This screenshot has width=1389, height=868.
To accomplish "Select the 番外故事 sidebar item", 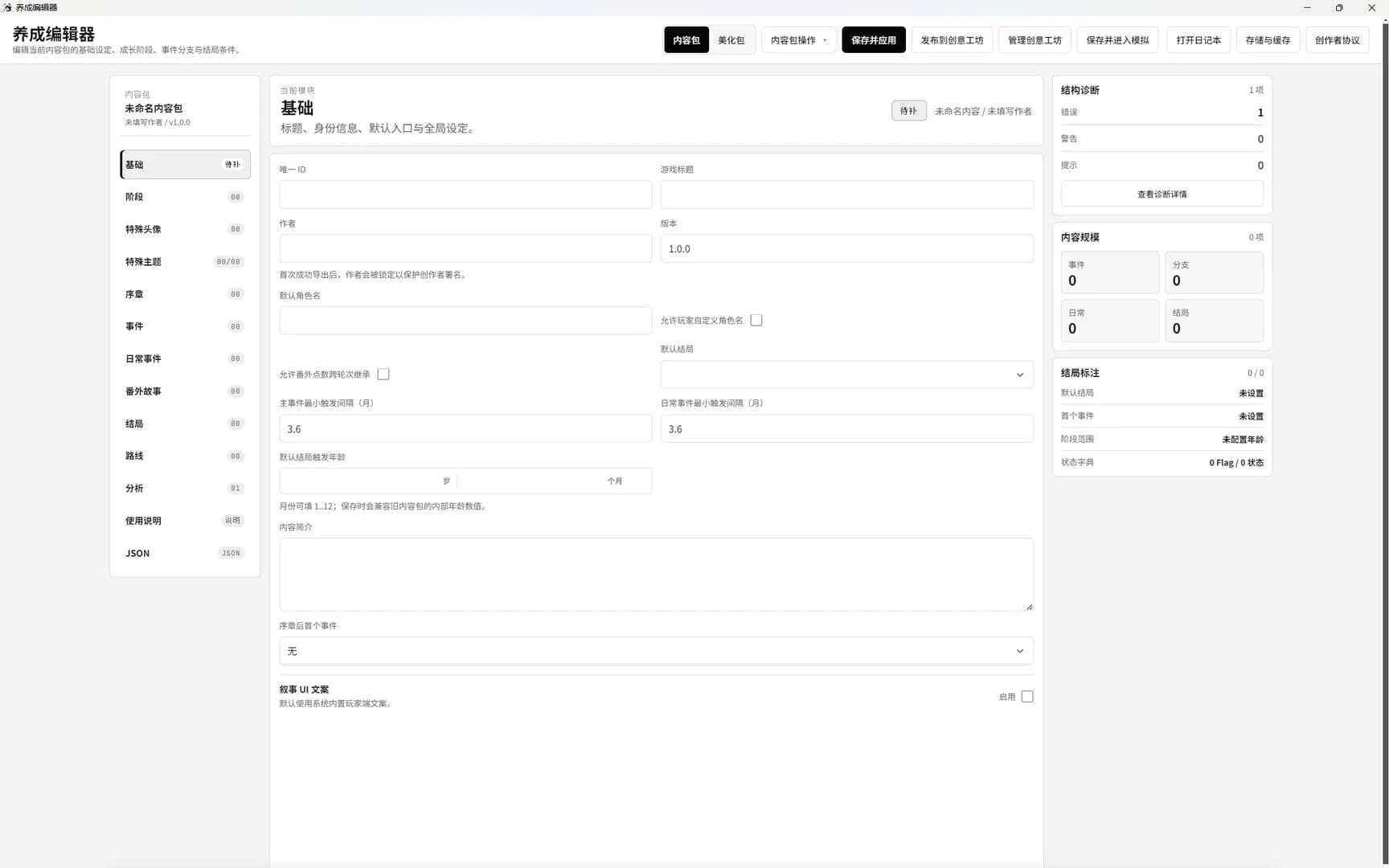I will [x=185, y=391].
